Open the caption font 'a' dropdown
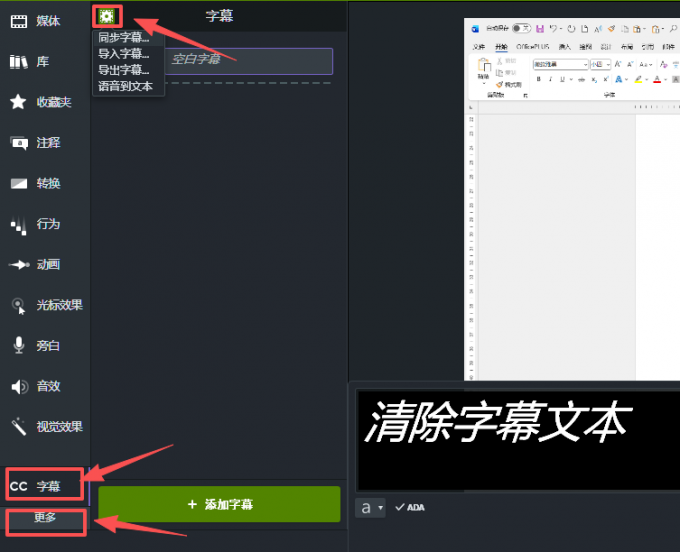Image resolution: width=680 pixels, height=552 pixels. point(370,507)
